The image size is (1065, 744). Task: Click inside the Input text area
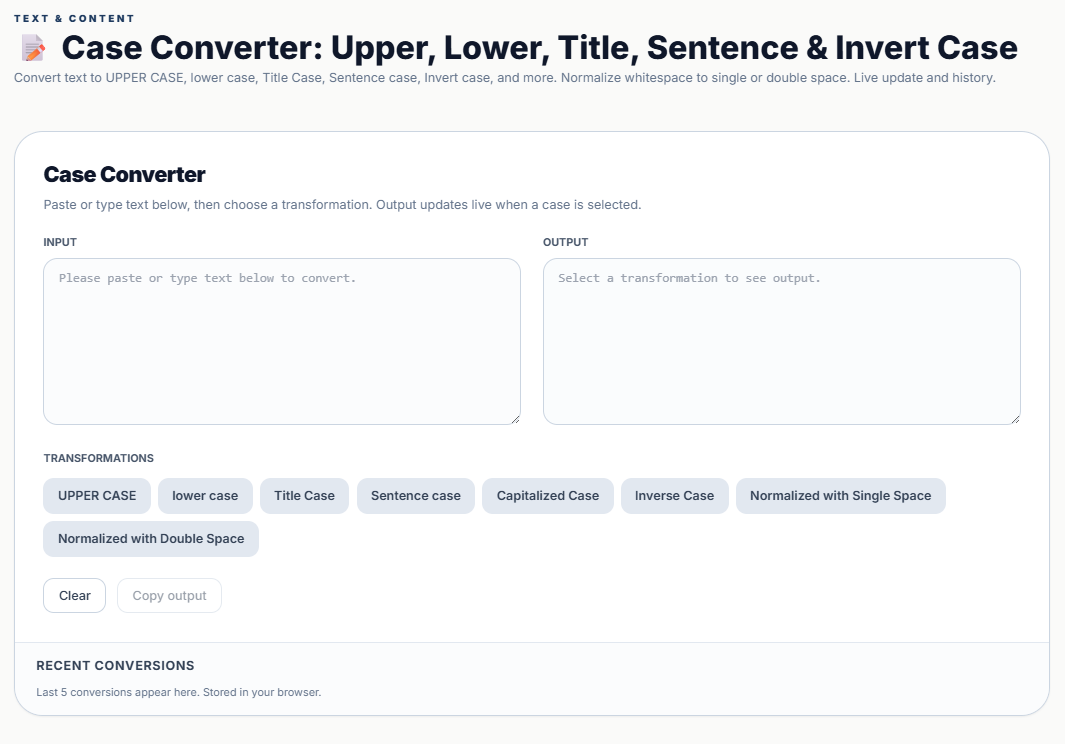(x=281, y=341)
